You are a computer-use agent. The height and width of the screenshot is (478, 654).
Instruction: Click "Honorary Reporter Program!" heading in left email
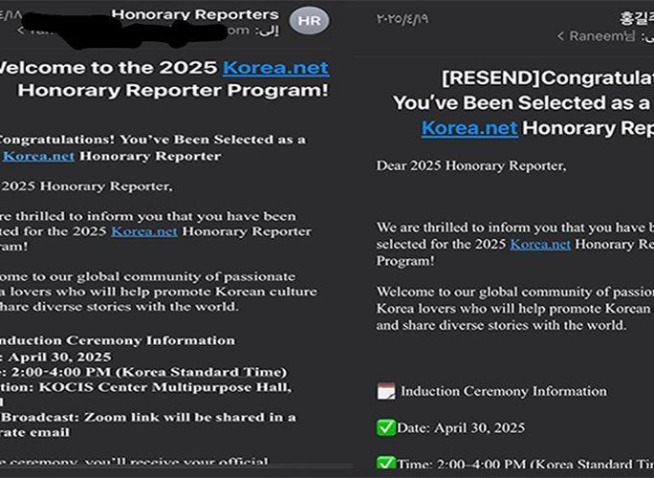pos(173,90)
